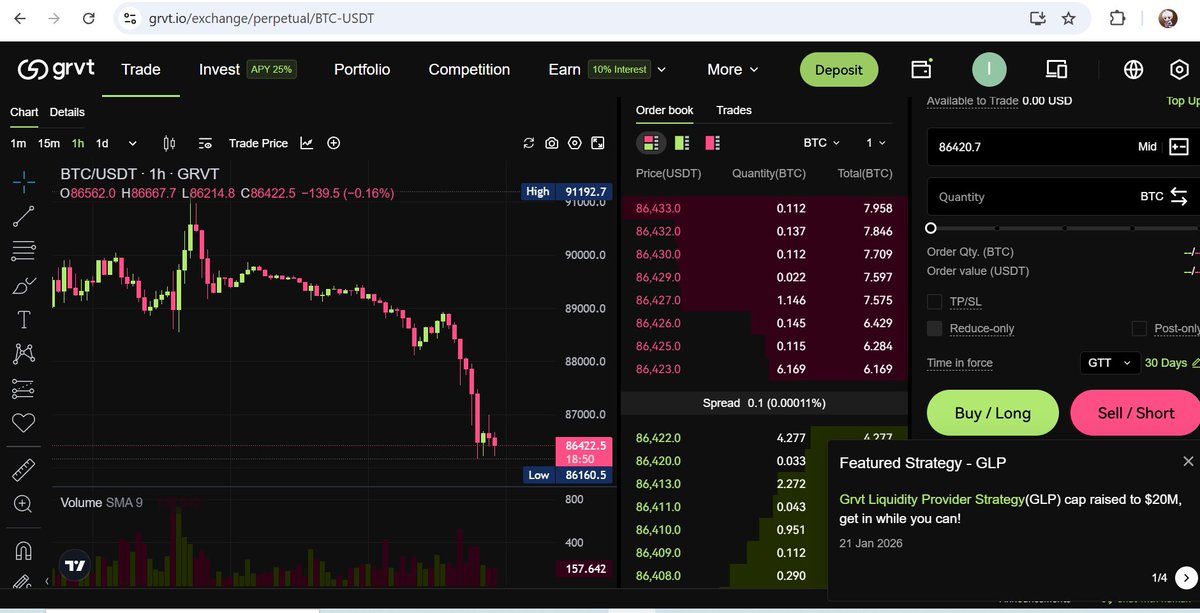Image resolution: width=1200 pixels, height=613 pixels.
Task: Select the brush drawing tool
Action: (x=23, y=285)
